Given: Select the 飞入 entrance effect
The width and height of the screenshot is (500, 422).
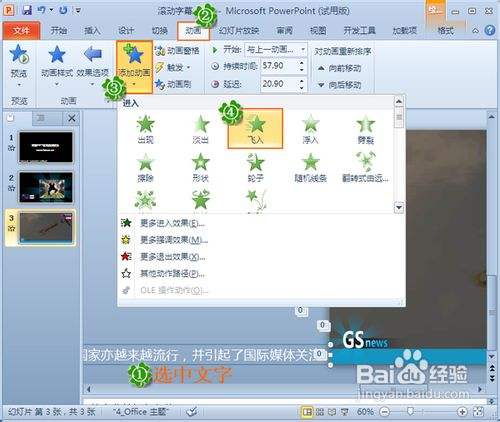Looking at the screenshot, I should point(255,128).
